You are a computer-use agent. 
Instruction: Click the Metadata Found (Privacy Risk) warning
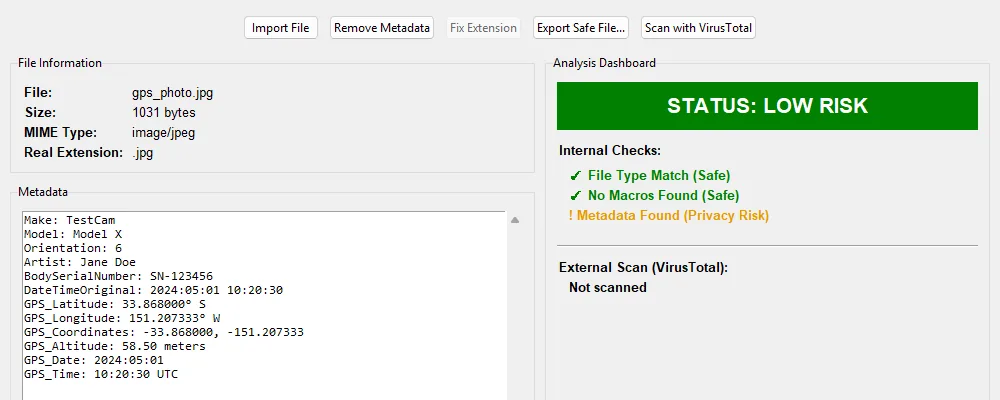tap(669, 216)
